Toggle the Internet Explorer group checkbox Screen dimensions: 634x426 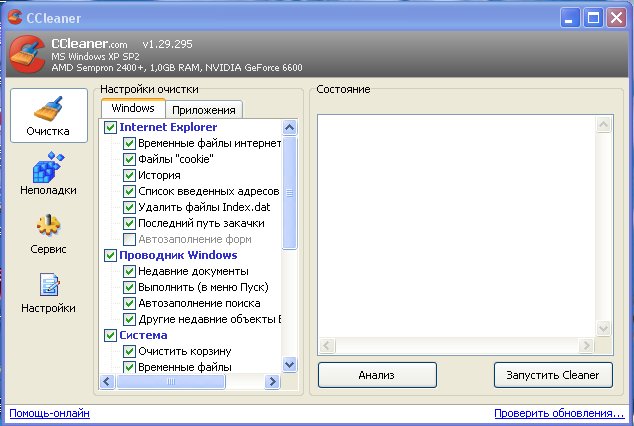click(x=110, y=127)
